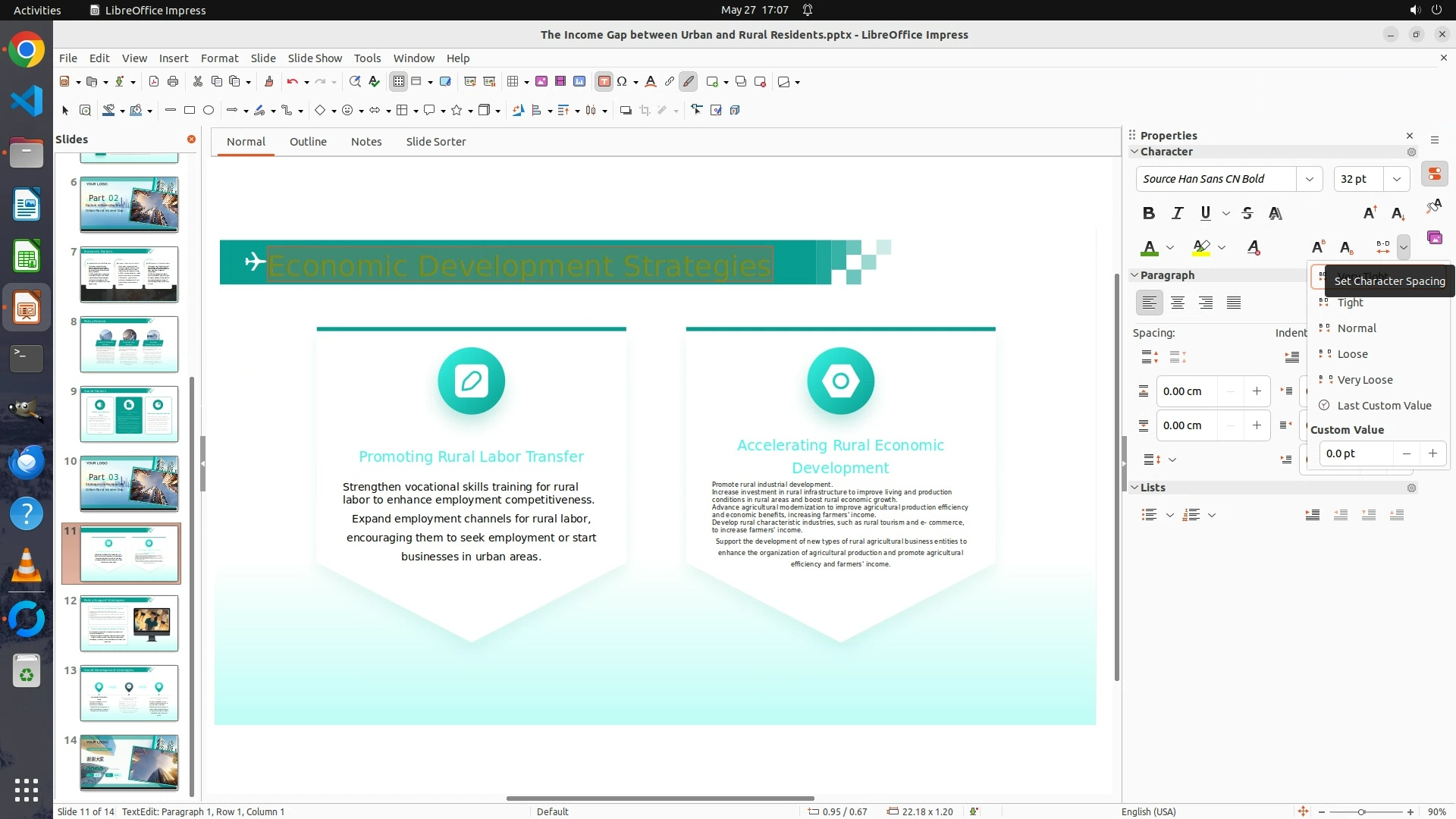The image size is (1456, 819).
Task: Select the Ellipse drawing tool
Action: (209, 111)
